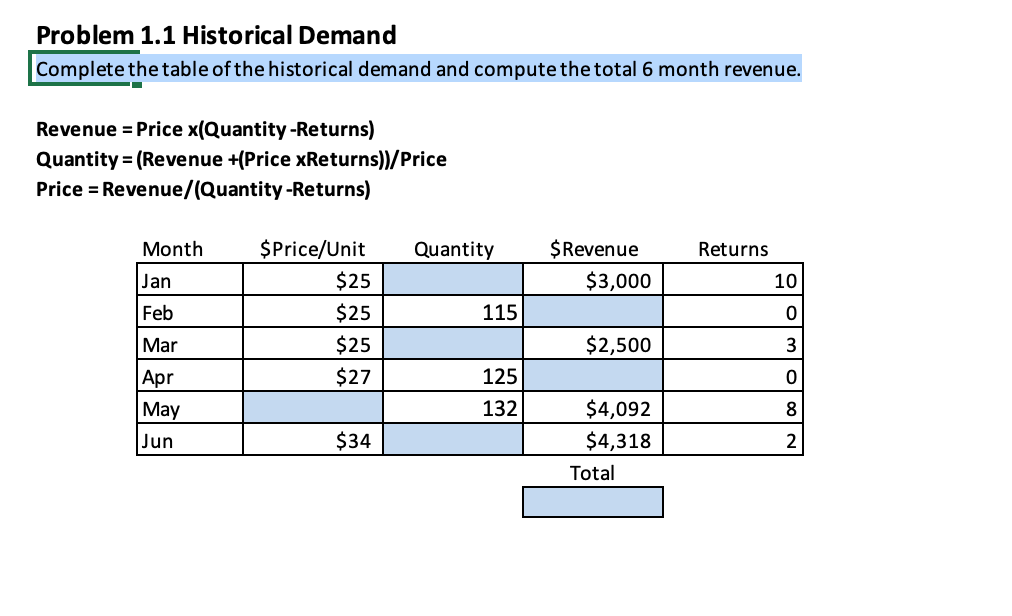Select the empty Quantity cell for Jan

click(453, 280)
